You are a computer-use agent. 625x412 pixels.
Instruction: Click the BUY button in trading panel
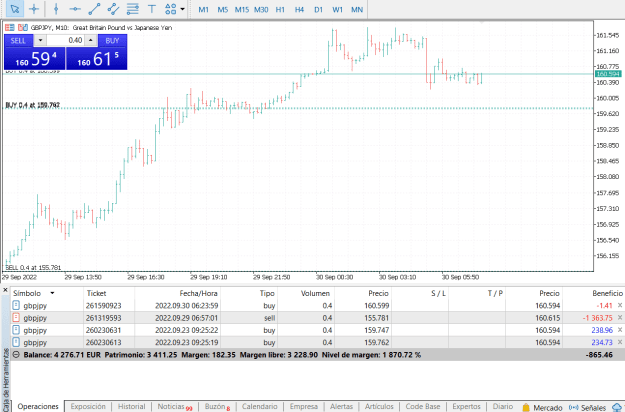112,41
